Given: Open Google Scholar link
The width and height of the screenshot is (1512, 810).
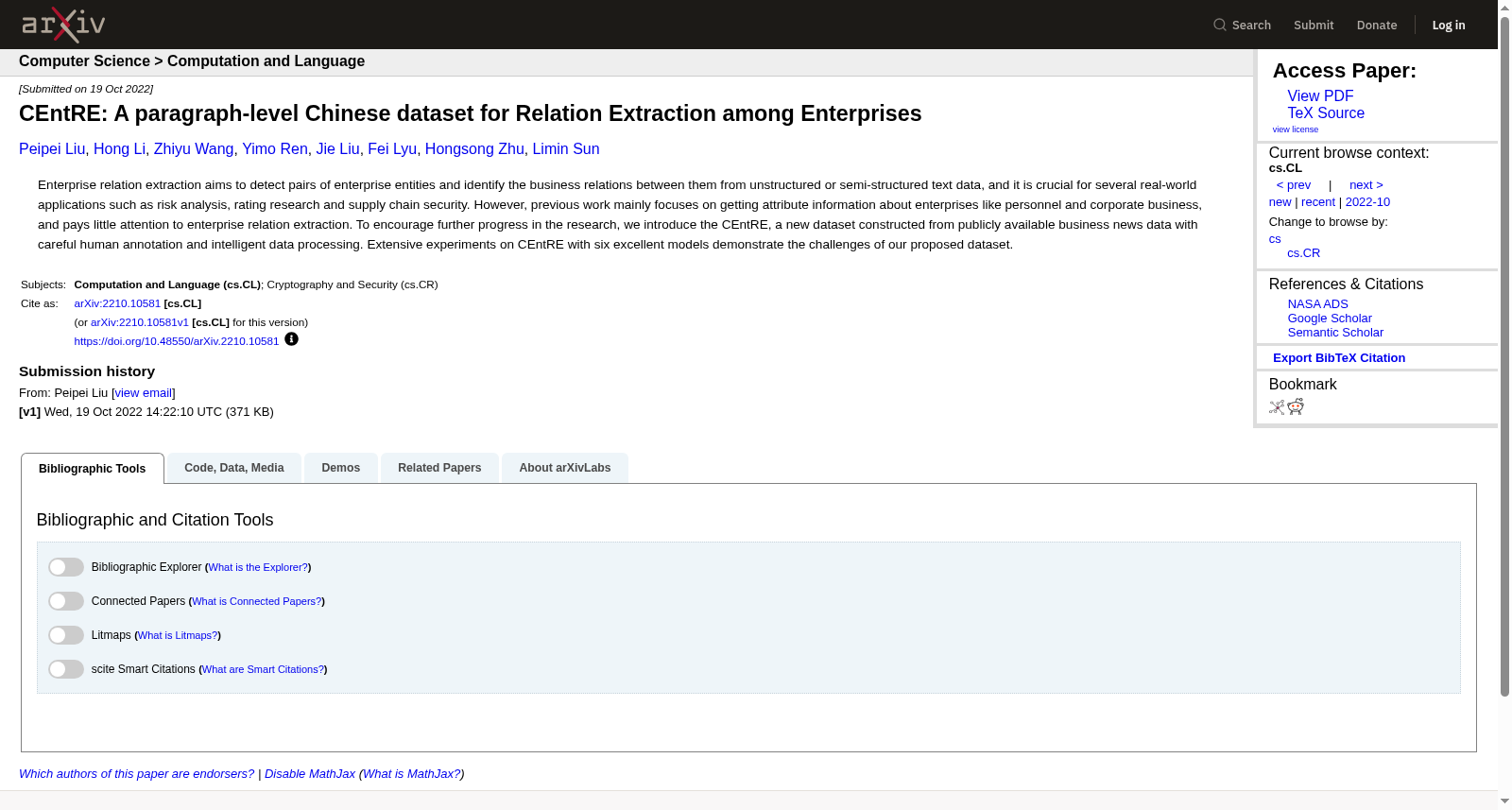Looking at the screenshot, I should coord(1330,319).
